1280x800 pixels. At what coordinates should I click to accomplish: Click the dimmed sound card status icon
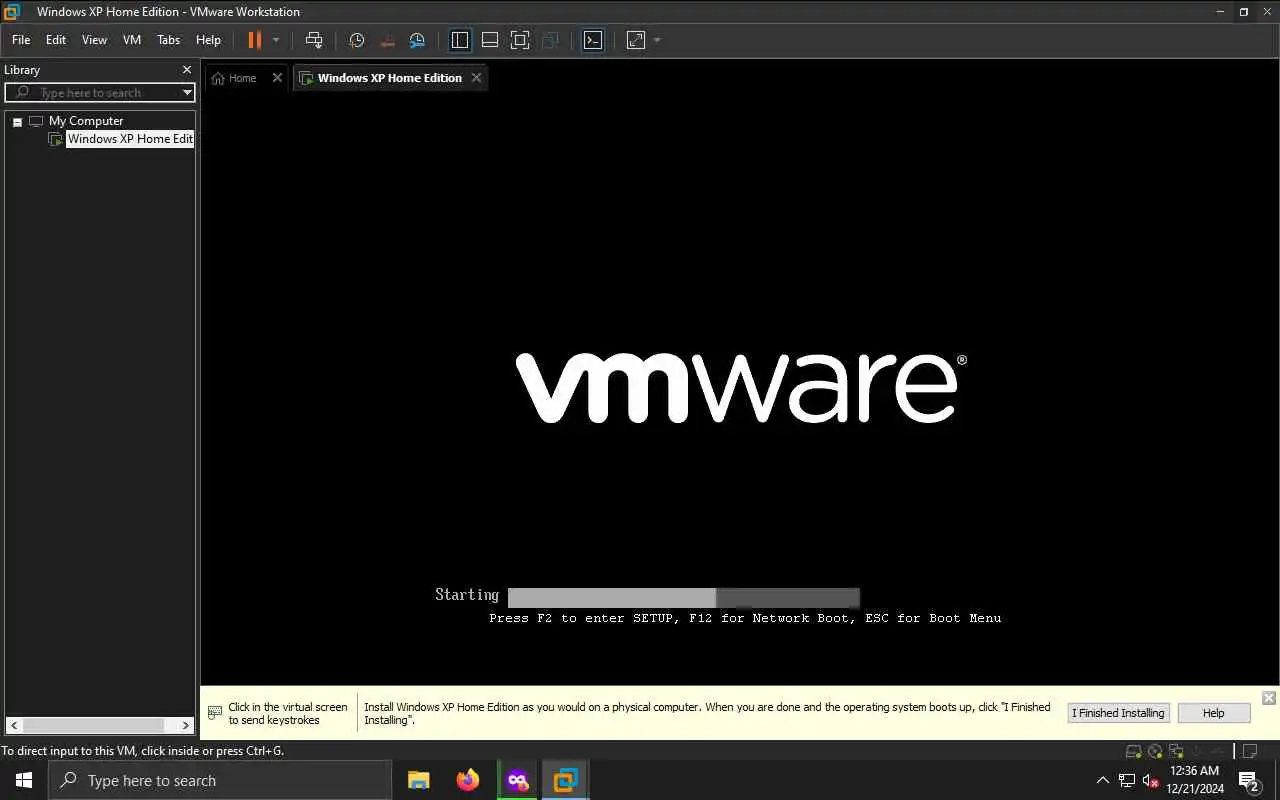[x=1199, y=752]
